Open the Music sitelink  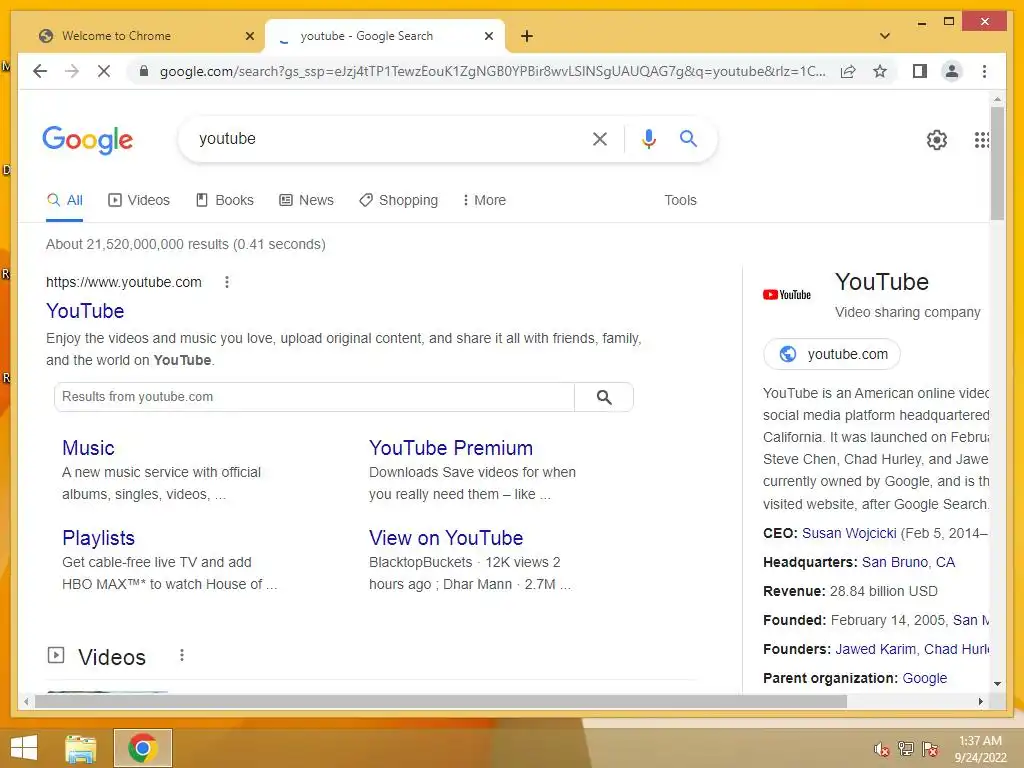[x=88, y=448]
